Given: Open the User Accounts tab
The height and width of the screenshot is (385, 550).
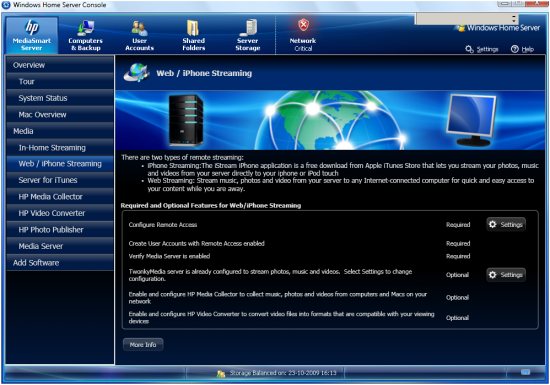Looking at the screenshot, I should pos(139,35).
